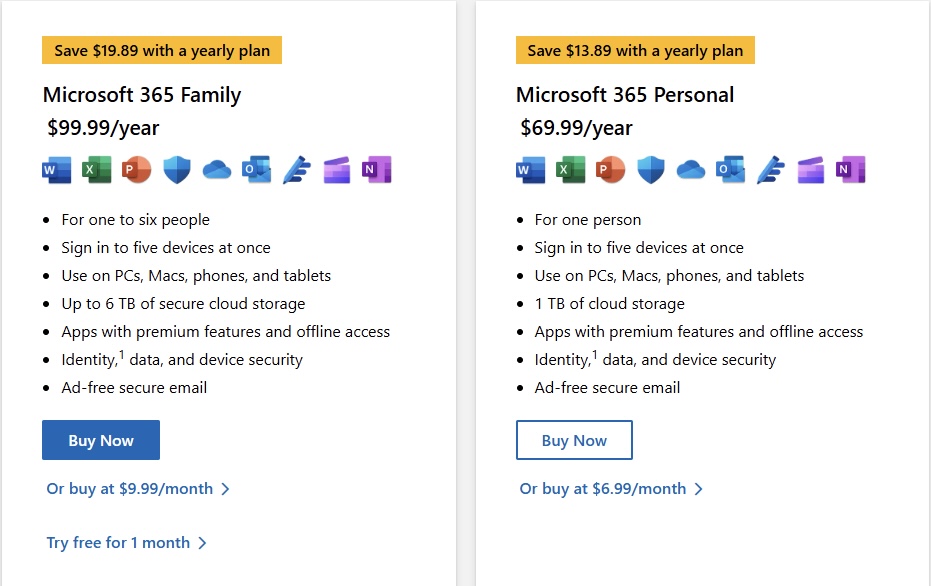Click the OneNote icon in the Personal plan
Viewport: 931px width, 586px height.
[x=850, y=170]
